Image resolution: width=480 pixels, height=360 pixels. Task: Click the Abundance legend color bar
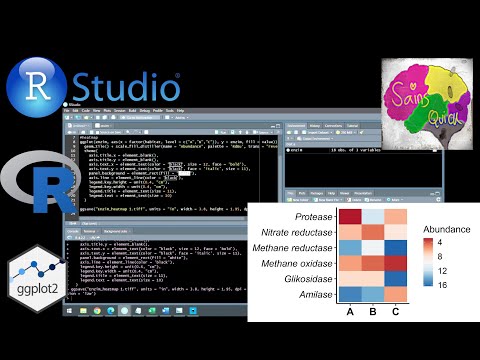(428, 262)
